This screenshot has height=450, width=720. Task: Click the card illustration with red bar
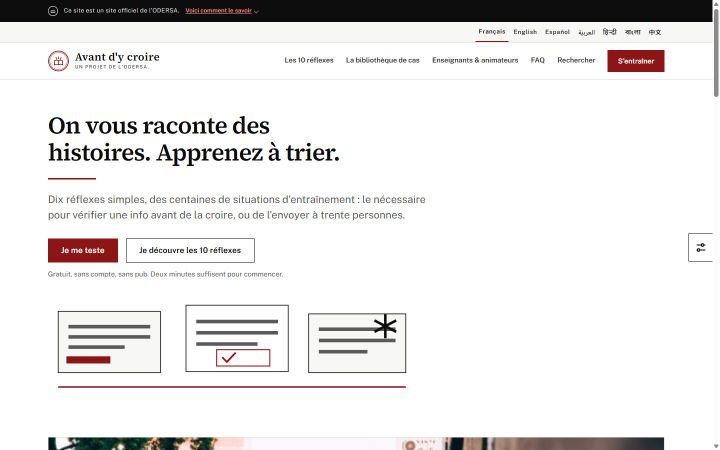[109, 342]
